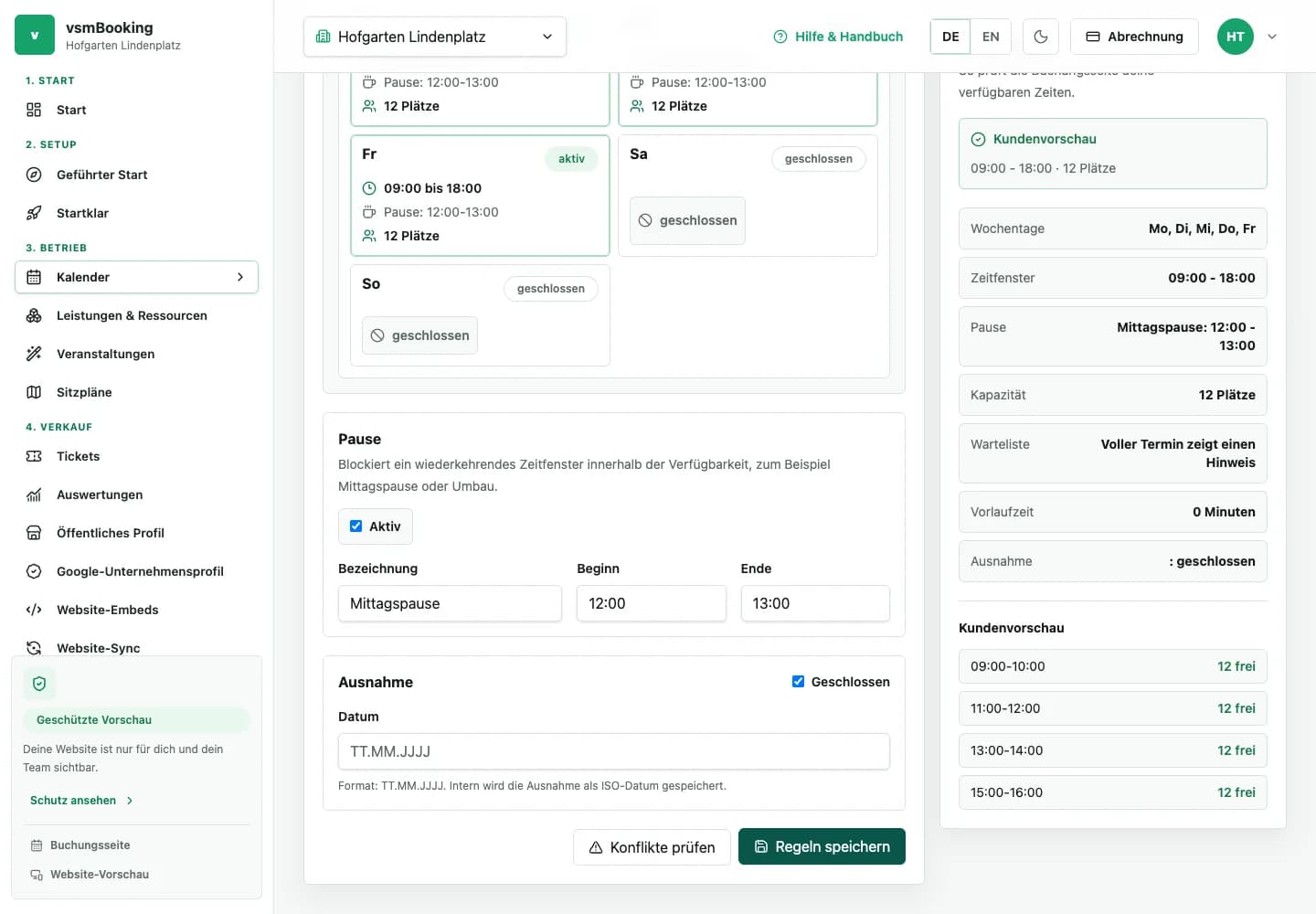The image size is (1316, 914).
Task: Click the Regeln speichern button
Action: 822,846
